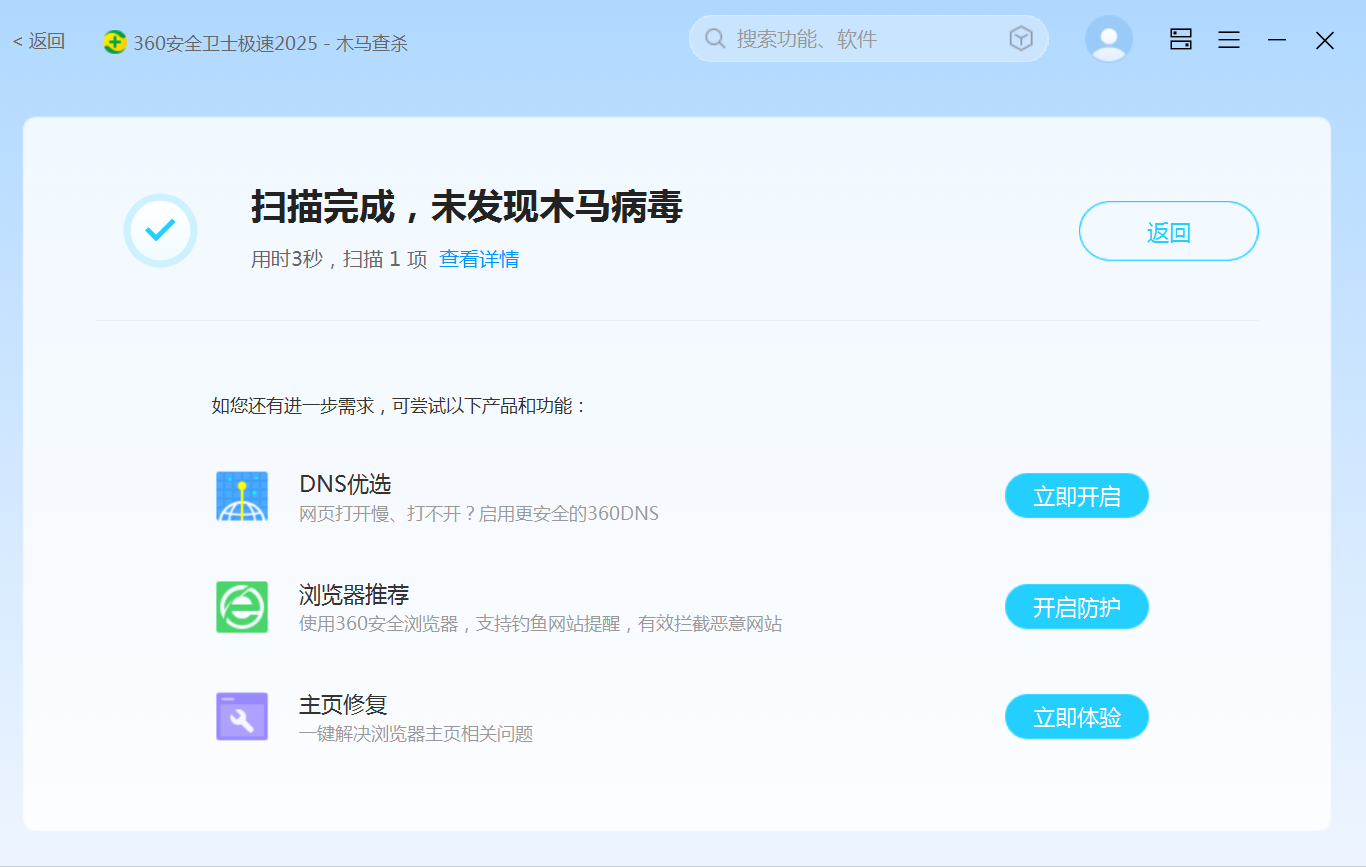Click the 360 logo icon in title bar
The image size is (1366, 867).
click(115, 42)
